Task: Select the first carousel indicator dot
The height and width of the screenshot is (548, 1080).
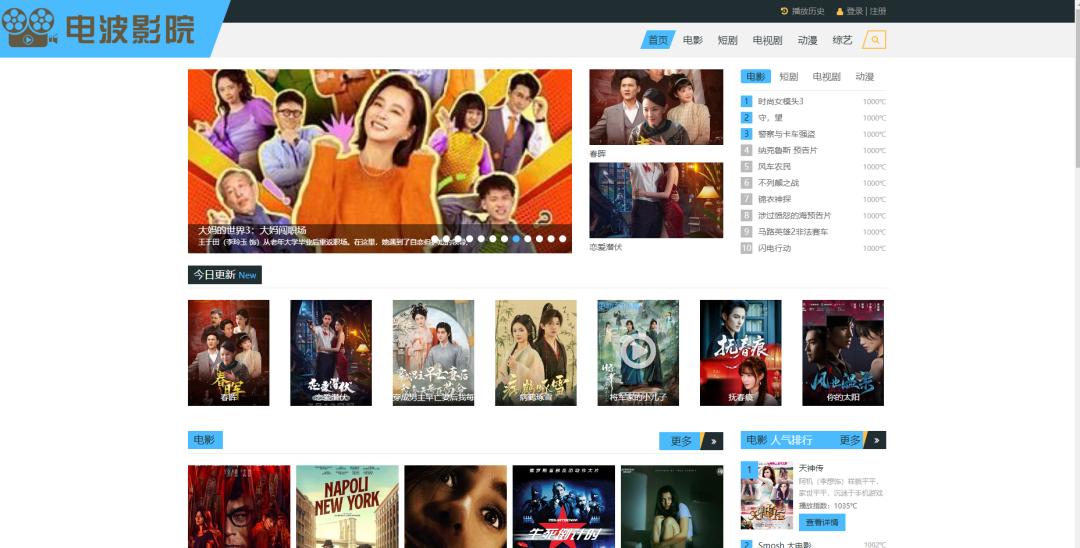Action: coord(434,239)
